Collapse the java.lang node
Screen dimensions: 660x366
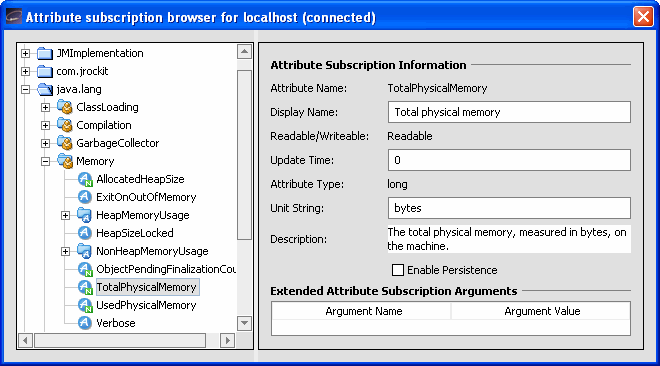coord(26,89)
